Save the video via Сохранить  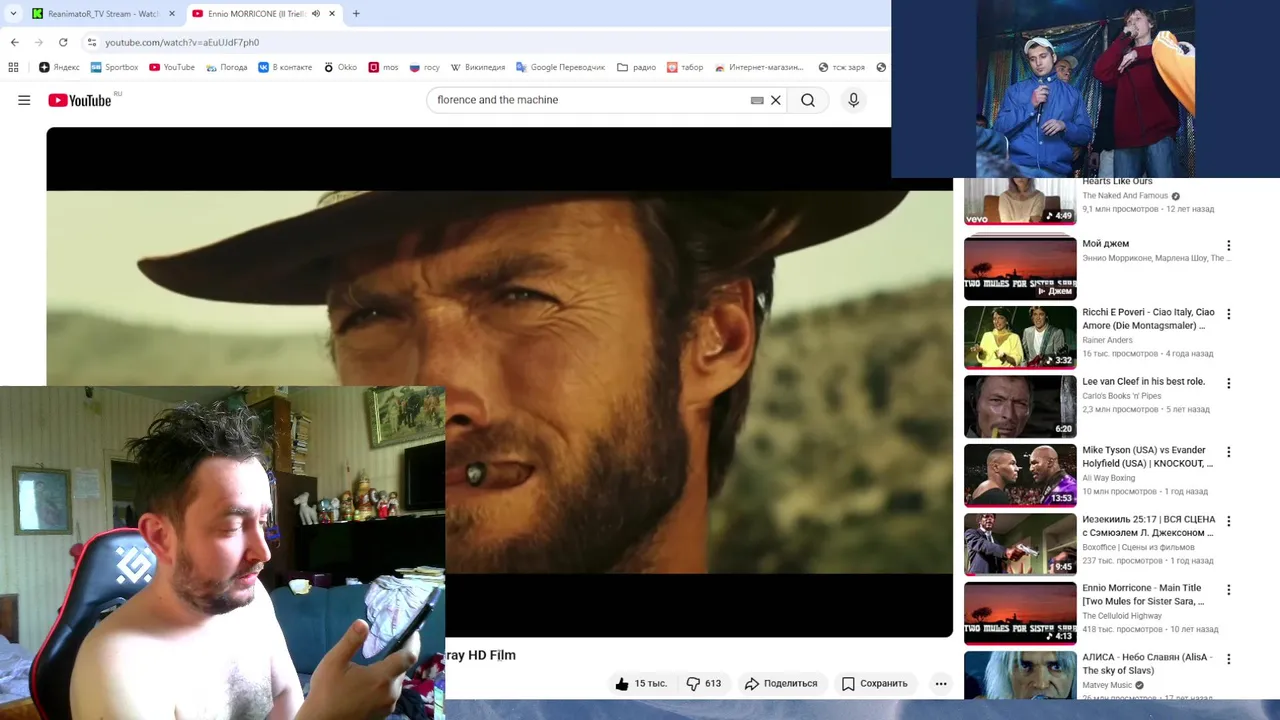875,684
